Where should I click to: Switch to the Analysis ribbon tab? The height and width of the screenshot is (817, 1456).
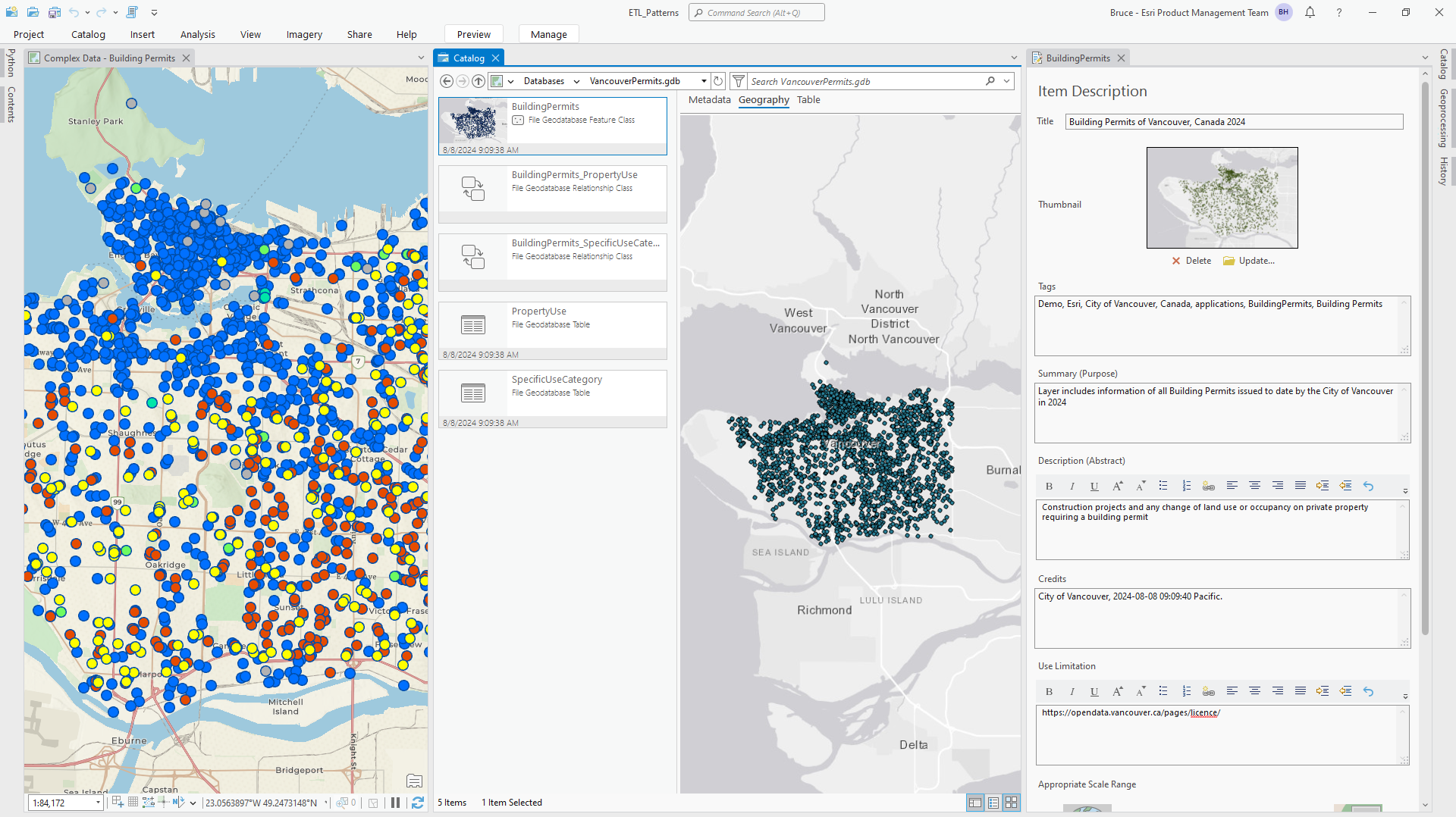pos(197,34)
